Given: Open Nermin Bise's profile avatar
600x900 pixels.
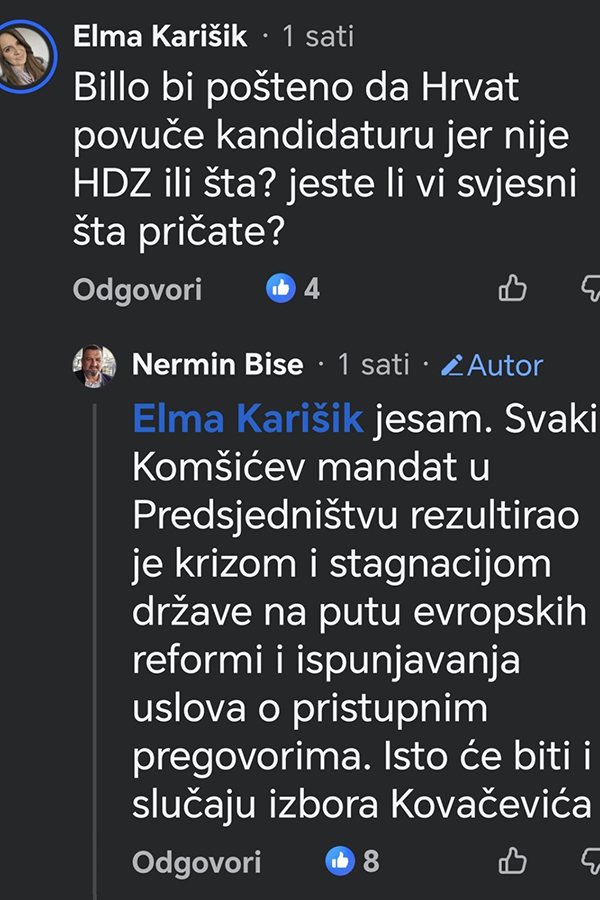Looking at the screenshot, I should pos(94,365).
